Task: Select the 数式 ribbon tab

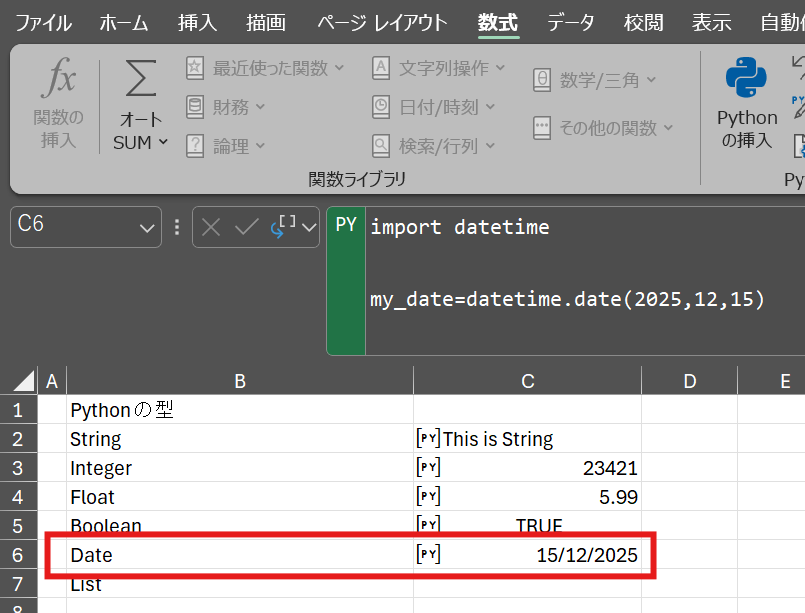Action: click(x=498, y=23)
